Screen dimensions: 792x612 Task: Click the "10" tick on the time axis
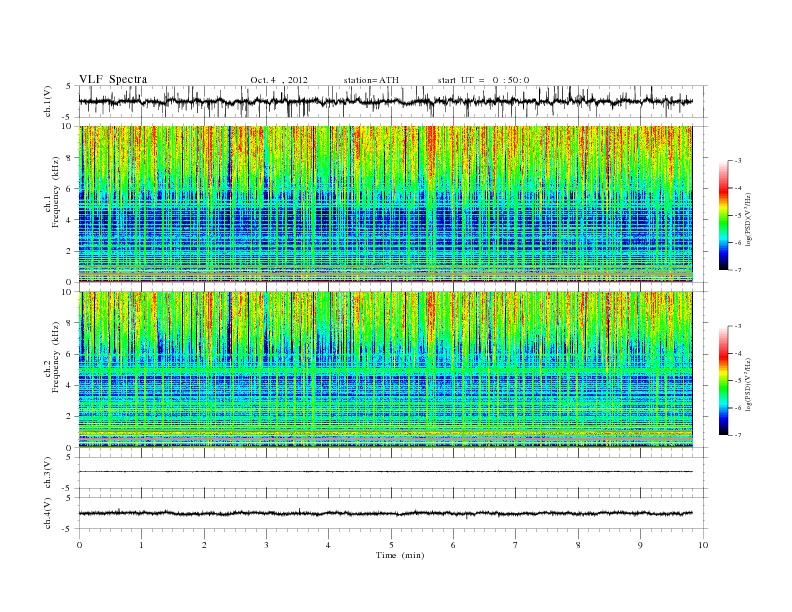(x=703, y=545)
